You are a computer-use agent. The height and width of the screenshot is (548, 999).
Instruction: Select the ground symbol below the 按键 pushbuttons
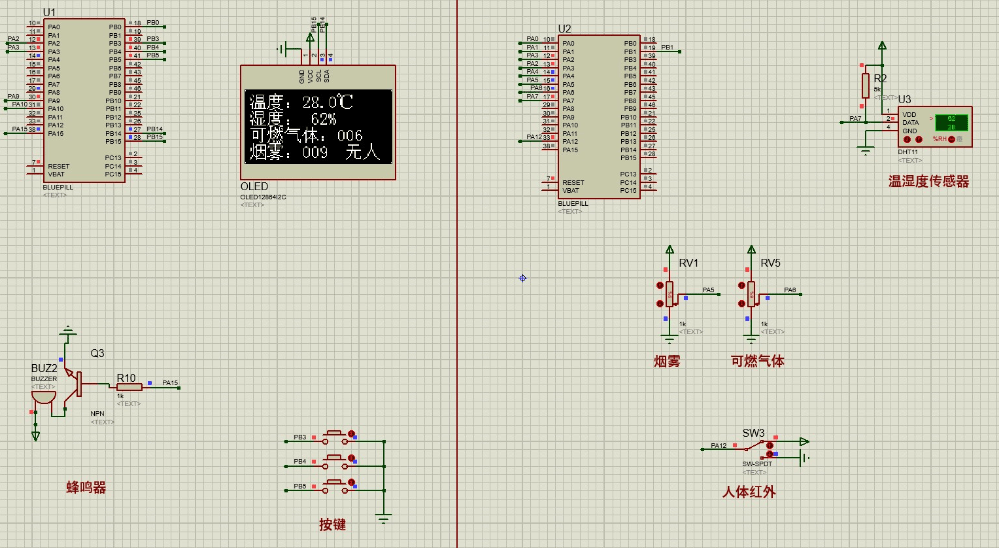[x=383, y=518]
